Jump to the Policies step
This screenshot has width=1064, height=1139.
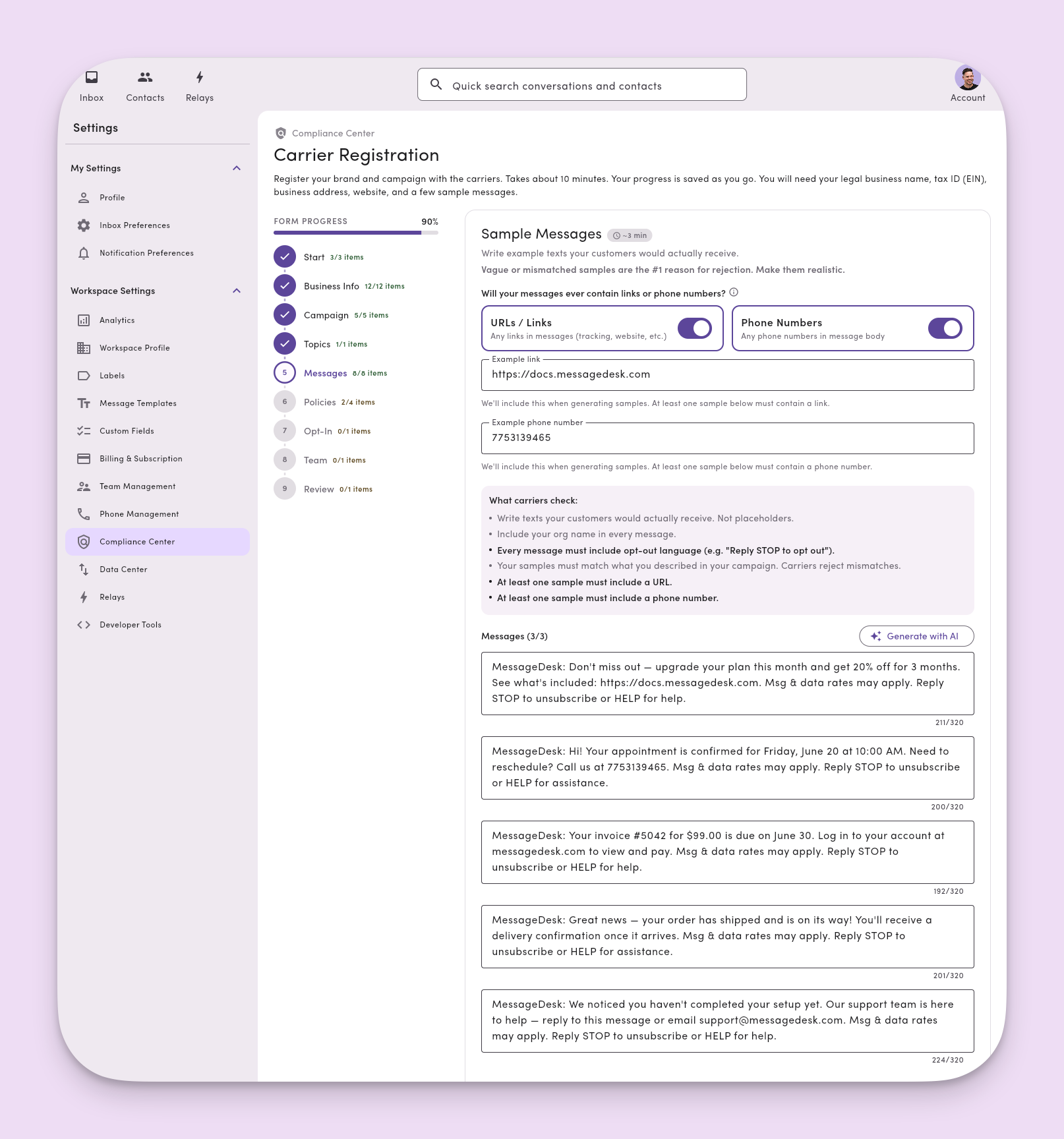325,402
